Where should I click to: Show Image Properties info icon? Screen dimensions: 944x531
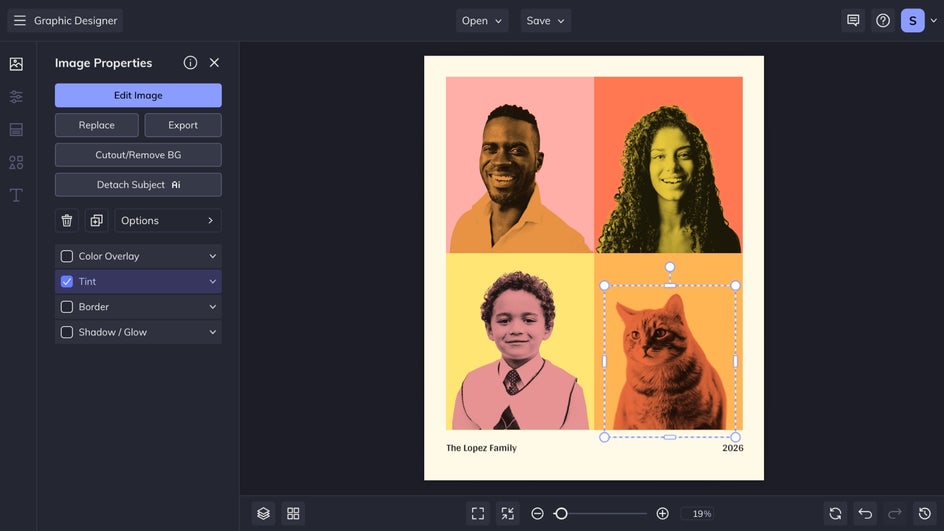tap(190, 63)
